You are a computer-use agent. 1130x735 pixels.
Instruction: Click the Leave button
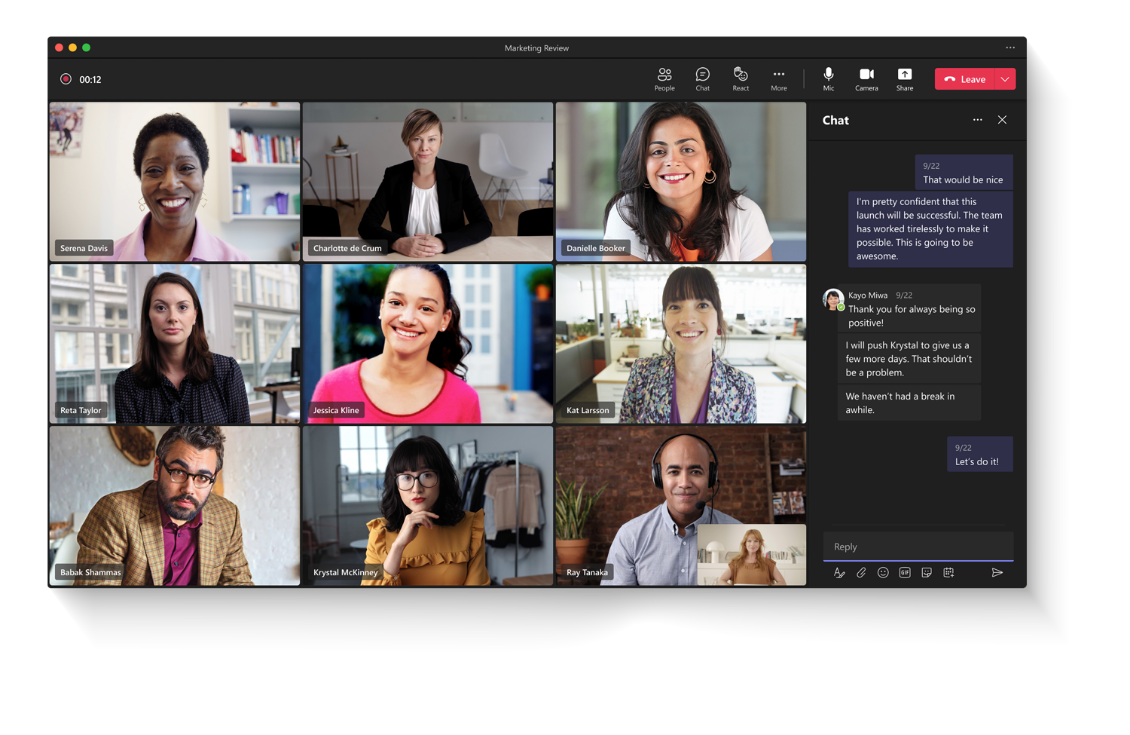tap(964, 79)
